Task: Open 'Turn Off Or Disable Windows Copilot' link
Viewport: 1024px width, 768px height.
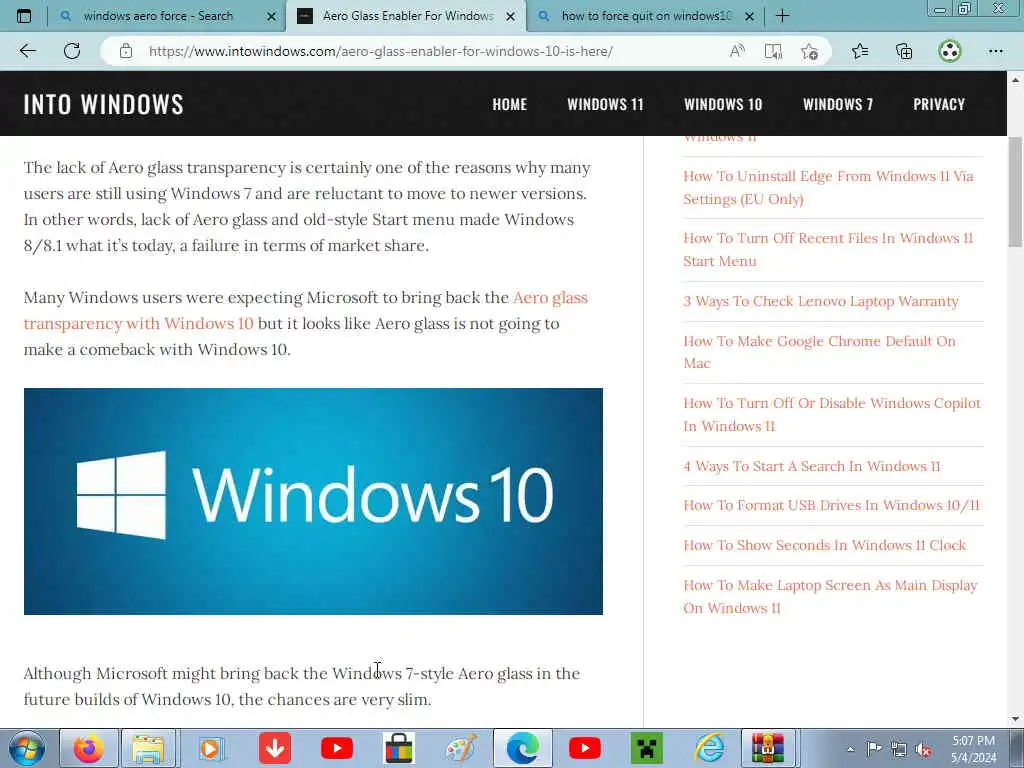Action: [x=832, y=414]
